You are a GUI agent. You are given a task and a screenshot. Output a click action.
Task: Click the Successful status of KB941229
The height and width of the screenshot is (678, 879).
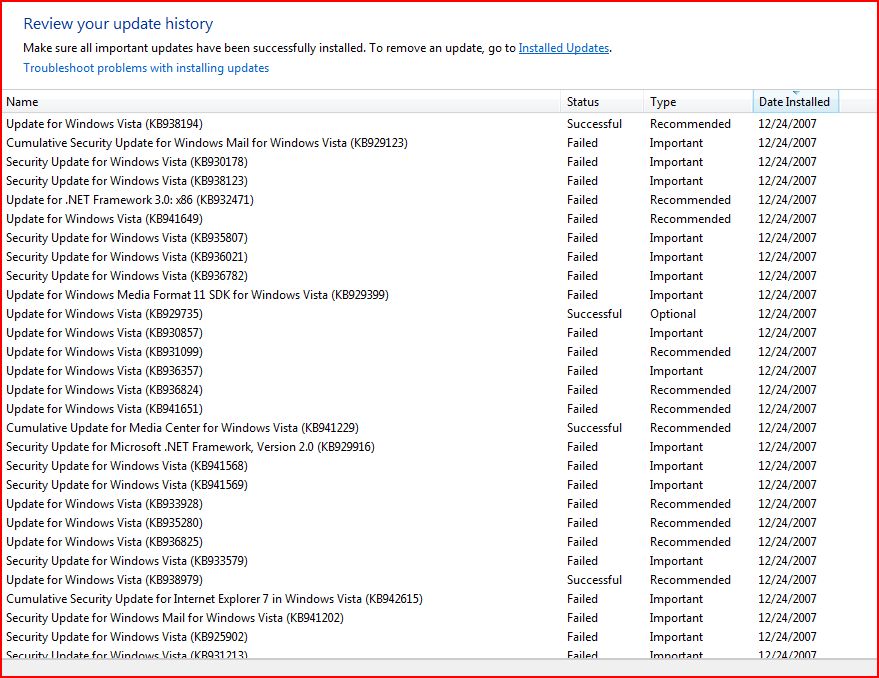[594, 428]
